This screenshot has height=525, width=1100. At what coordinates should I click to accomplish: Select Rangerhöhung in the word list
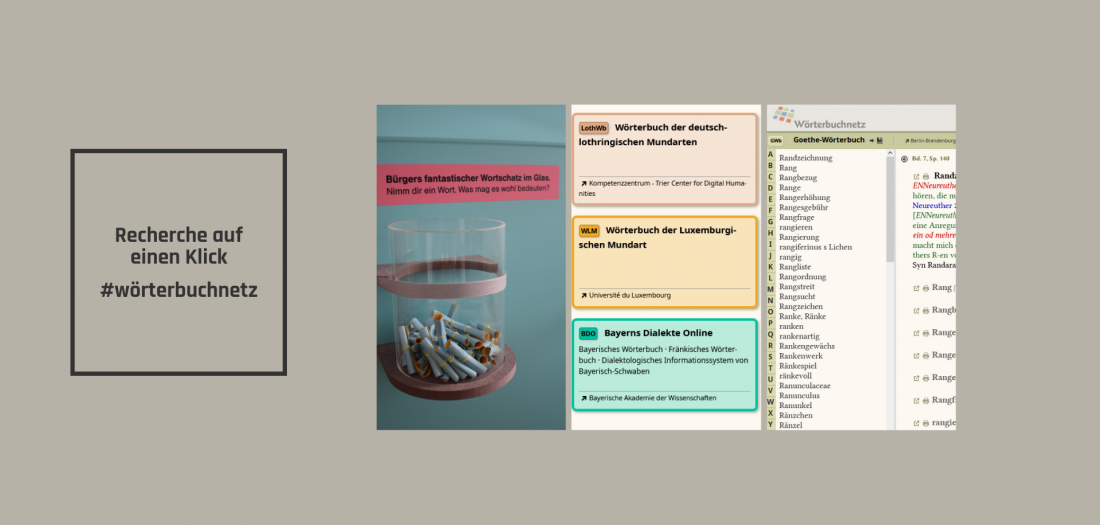point(805,197)
